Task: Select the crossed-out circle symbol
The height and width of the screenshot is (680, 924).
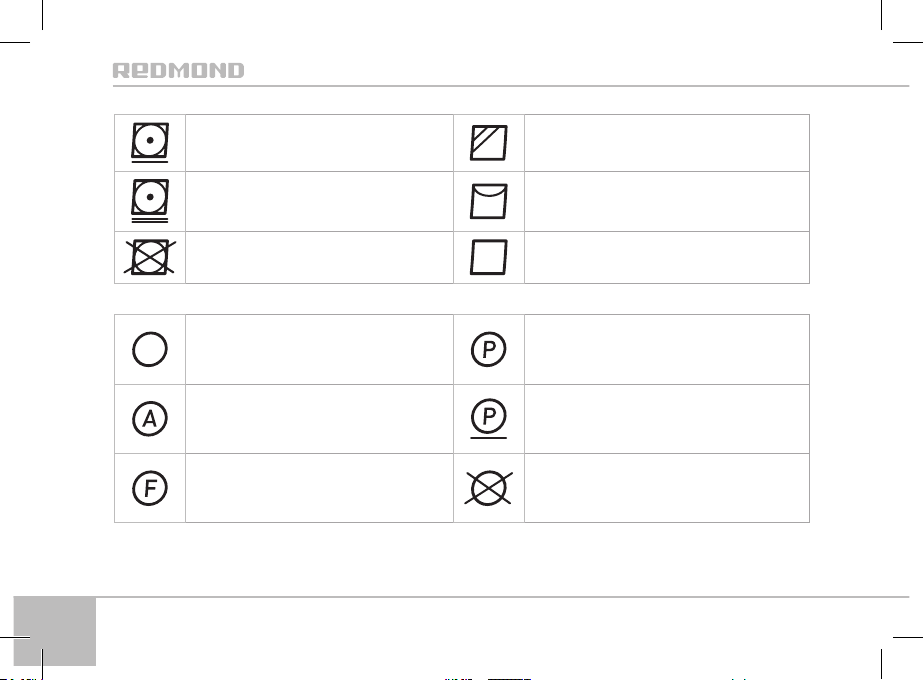Action: coord(489,488)
